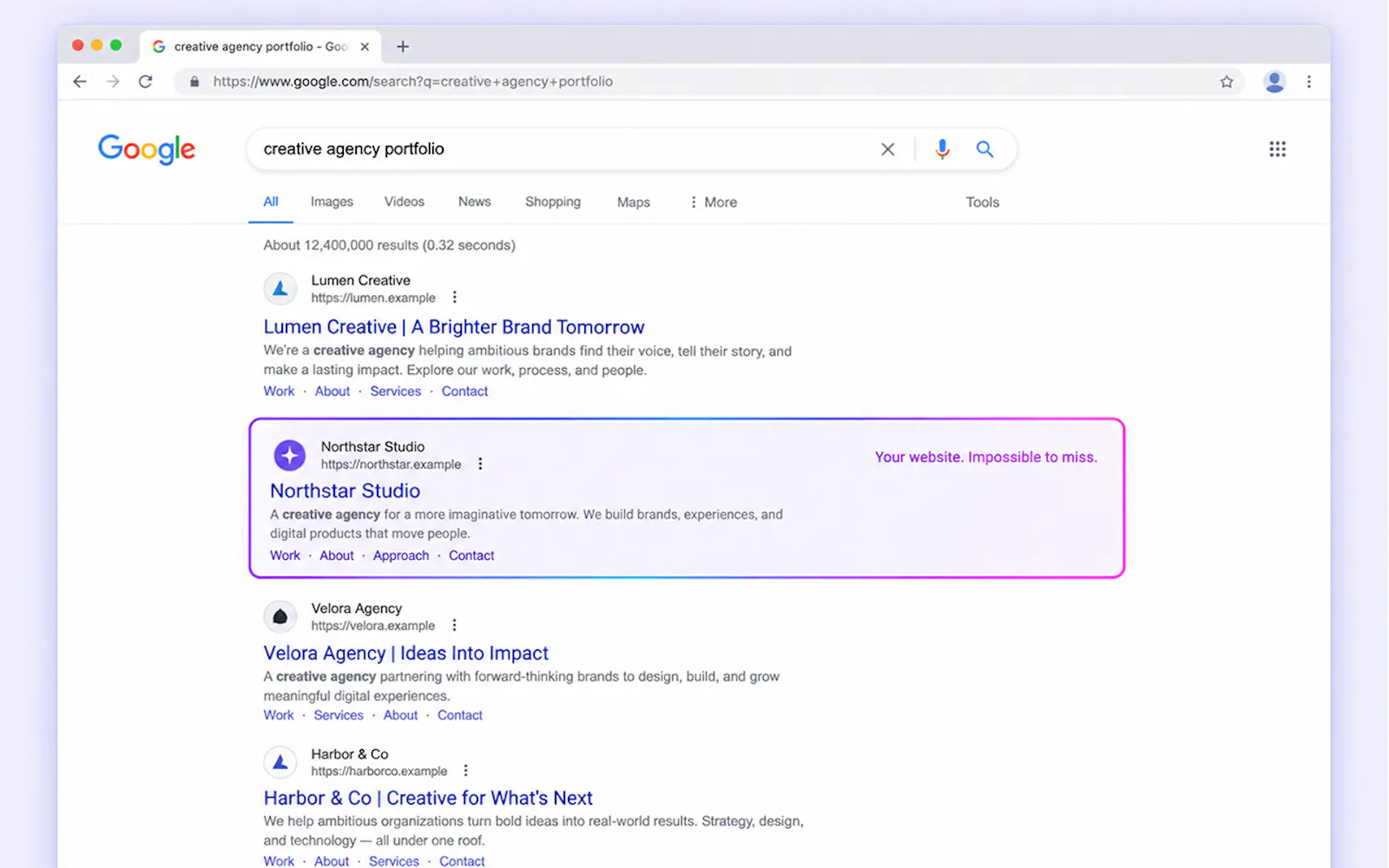Click the Lumen Creative site name
This screenshot has width=1389, height=868.
[361, 280]
